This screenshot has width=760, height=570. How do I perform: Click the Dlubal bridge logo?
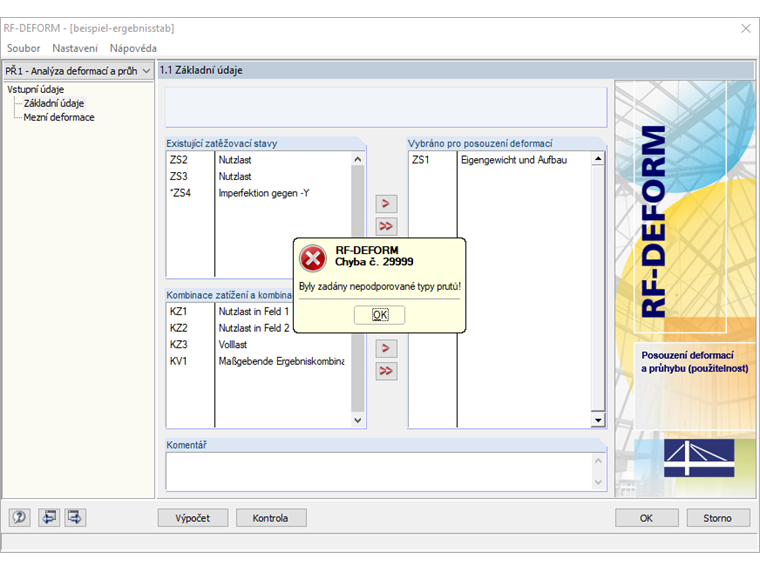coord(698,458)
